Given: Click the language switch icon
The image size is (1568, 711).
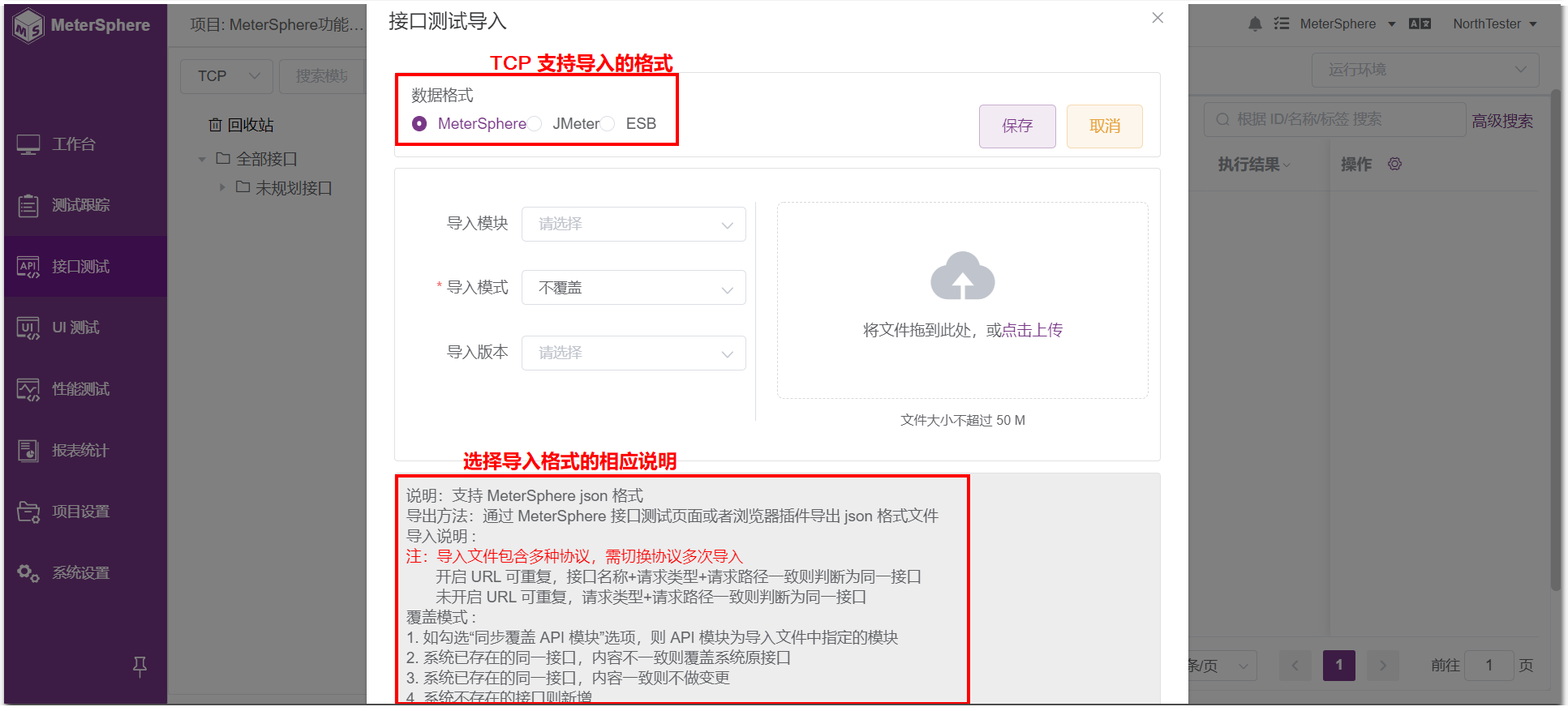Looking at the screenshot, I should click(1420, 24).
